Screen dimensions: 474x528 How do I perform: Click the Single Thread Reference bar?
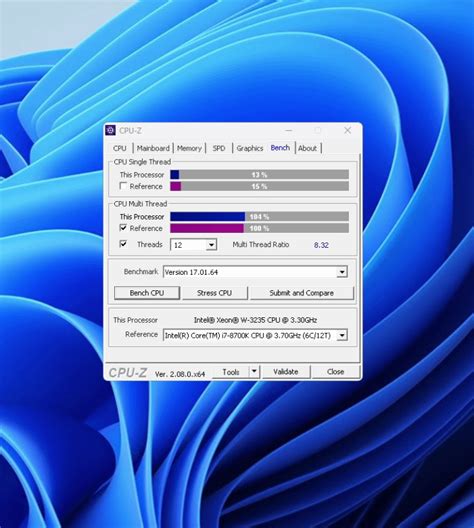[259, 186]
